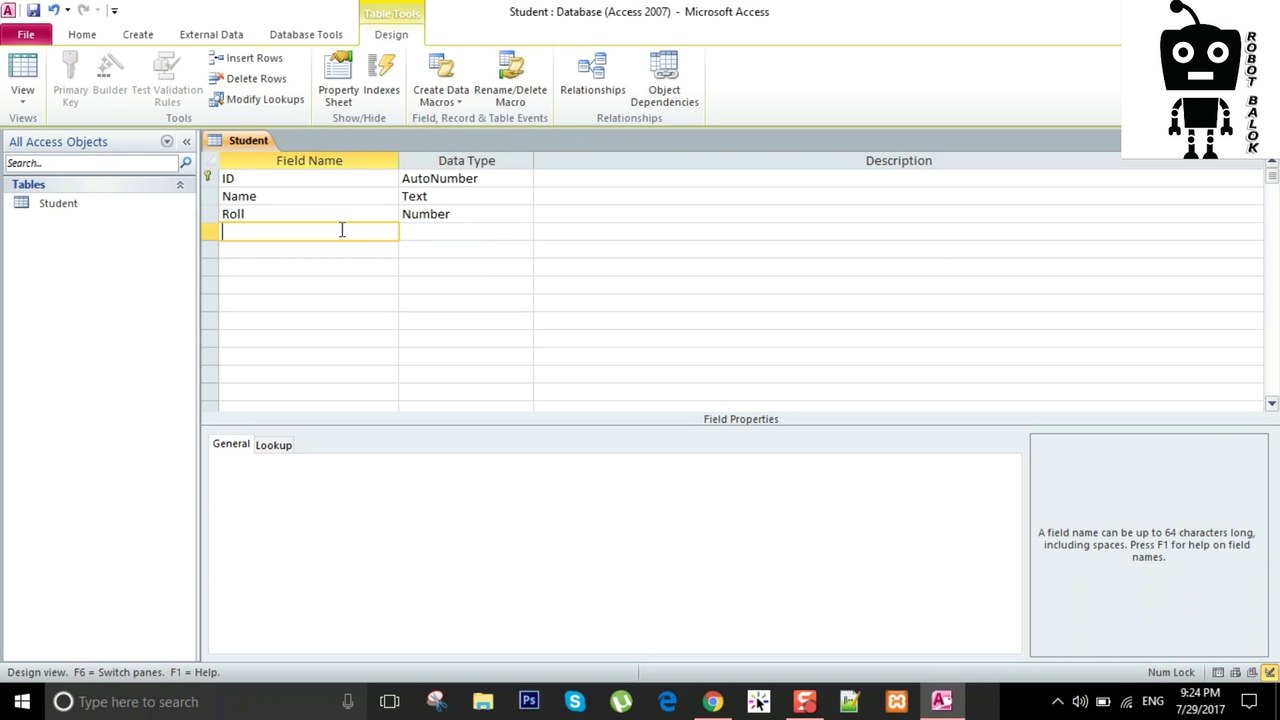Switch to the Home ribbon tab
Screen dimensions: 1280x720
(x=82, y=34)
